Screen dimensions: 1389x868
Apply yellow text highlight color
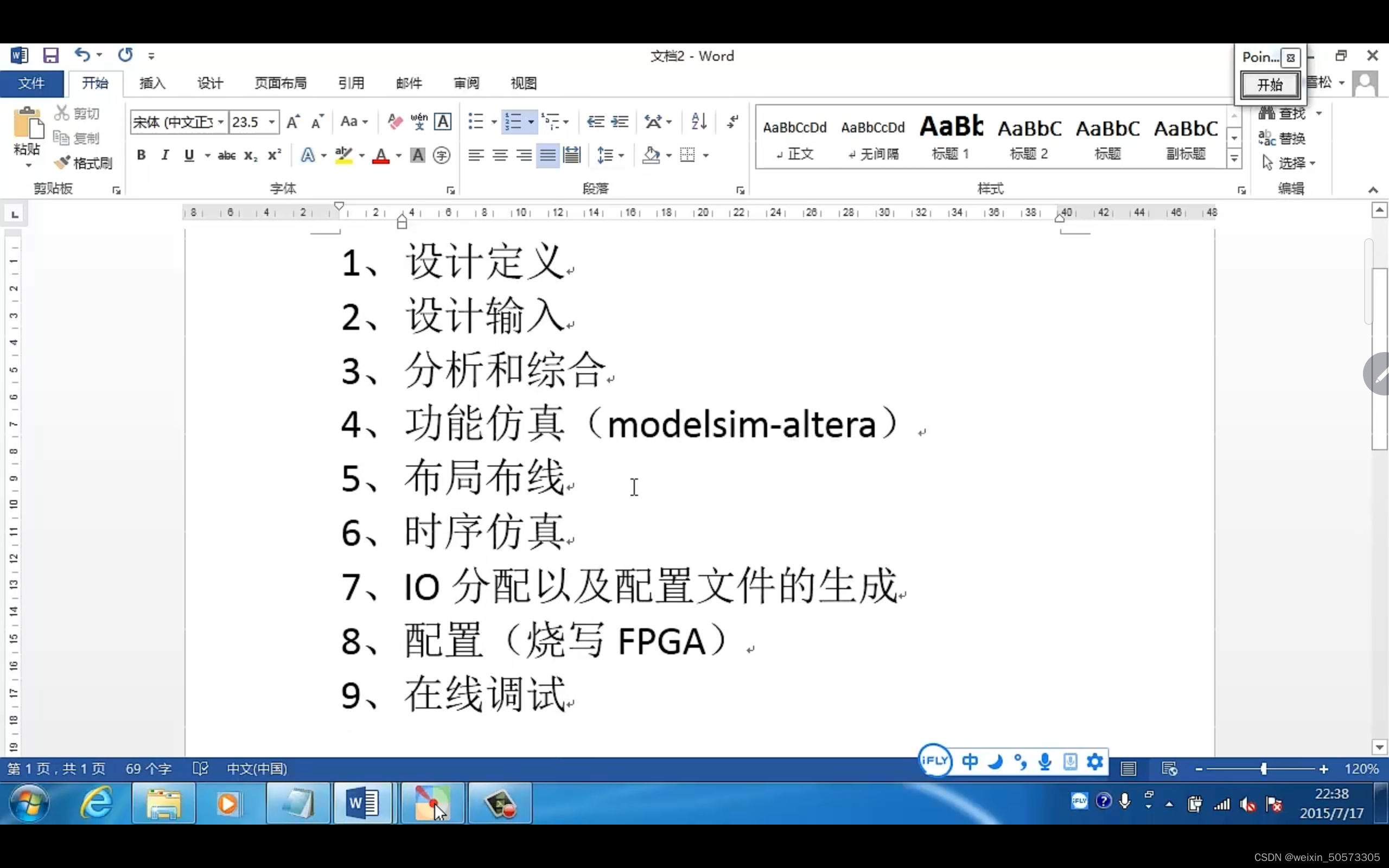click(343, 156)
